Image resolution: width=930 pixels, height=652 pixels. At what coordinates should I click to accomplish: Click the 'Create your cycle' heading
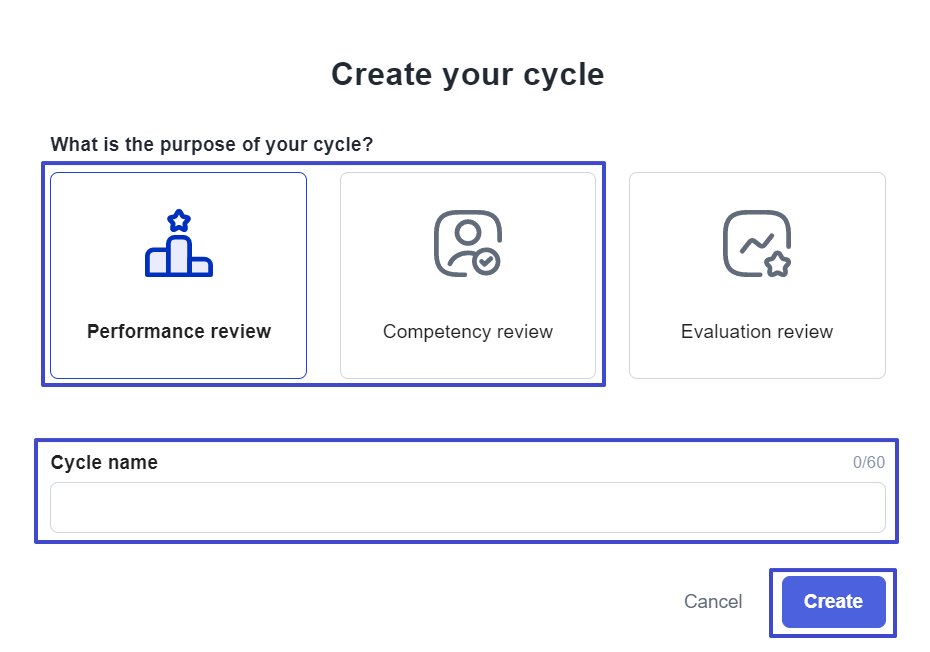point(467,74)
